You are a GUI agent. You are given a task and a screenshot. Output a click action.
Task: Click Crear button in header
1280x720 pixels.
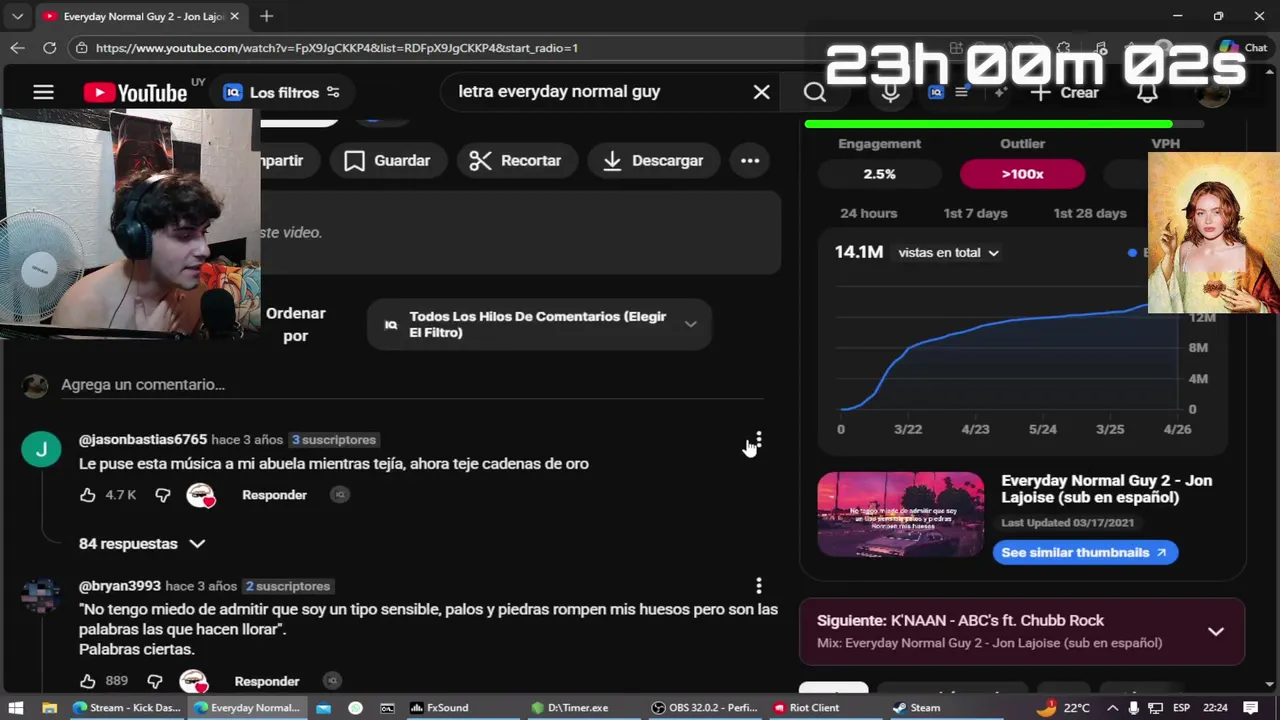(x=1065, y=92)
